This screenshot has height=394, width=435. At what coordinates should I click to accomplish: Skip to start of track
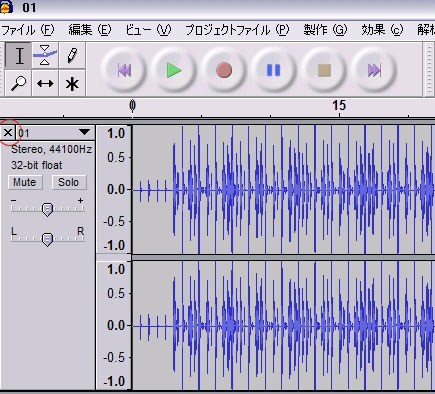tap(124, 70)
